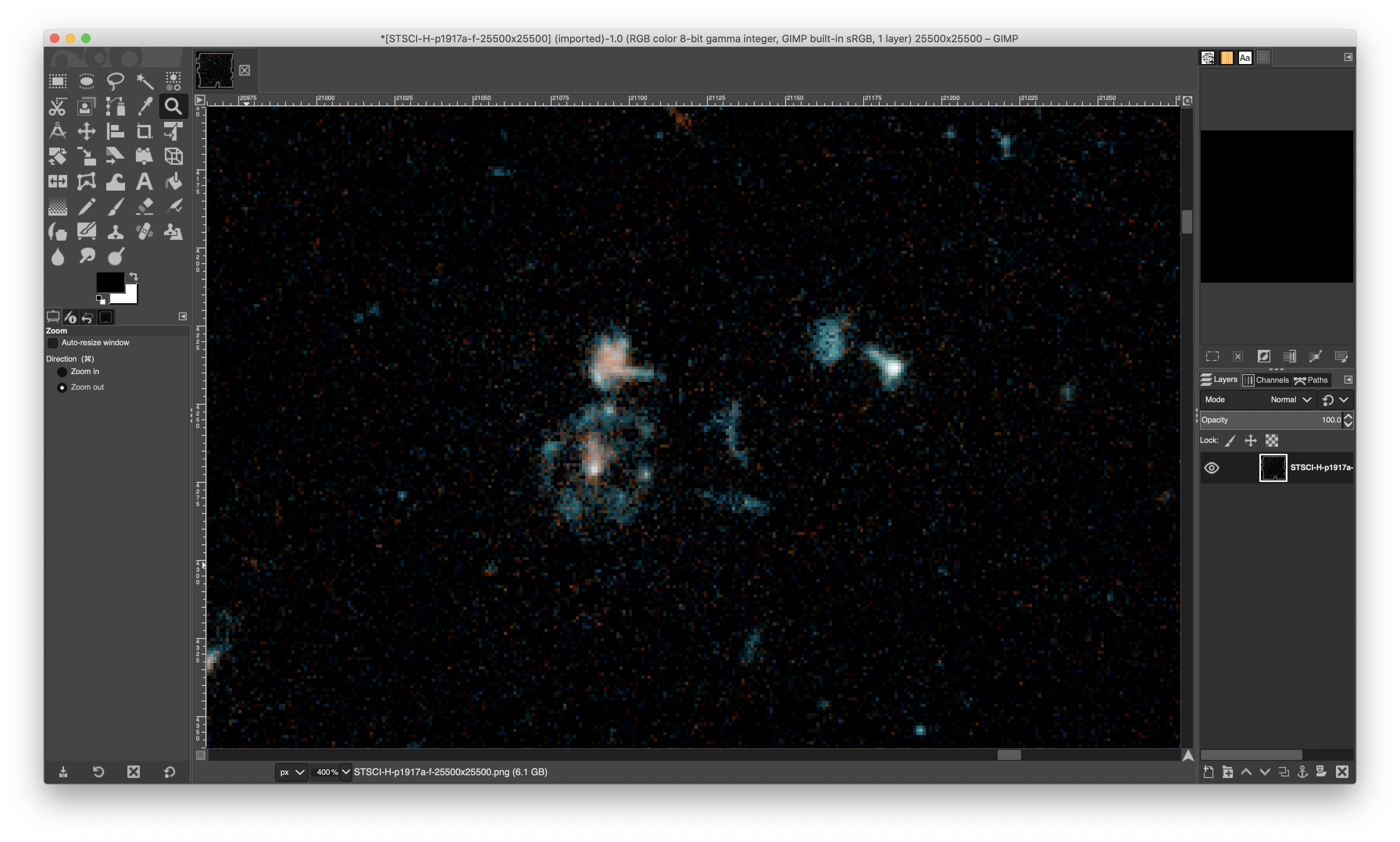
Task: Open the layer Mode Normal dropdown
Action: (1290, 400)
